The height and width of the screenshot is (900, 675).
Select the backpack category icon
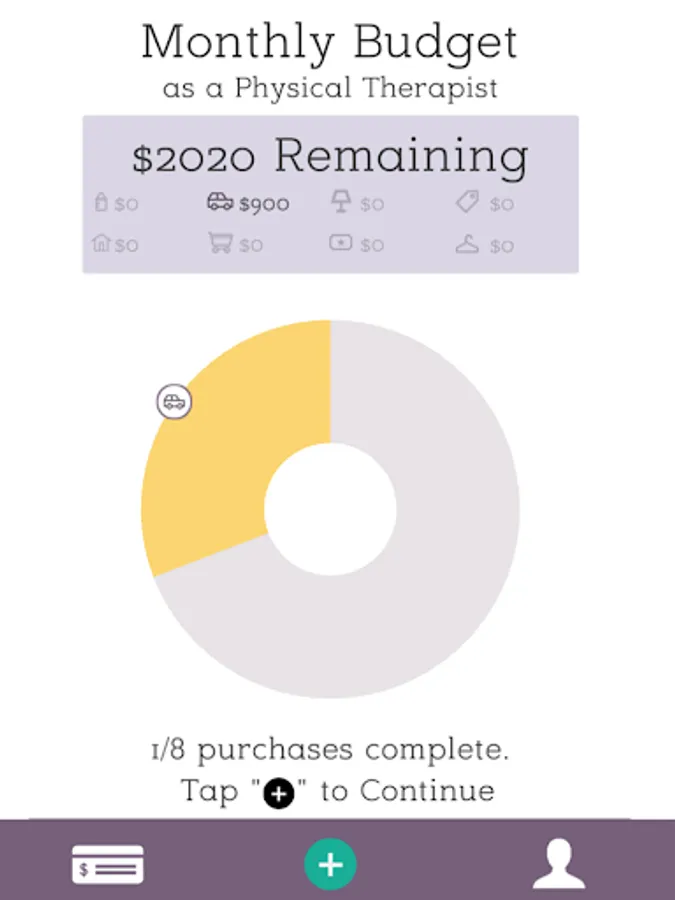101,204
